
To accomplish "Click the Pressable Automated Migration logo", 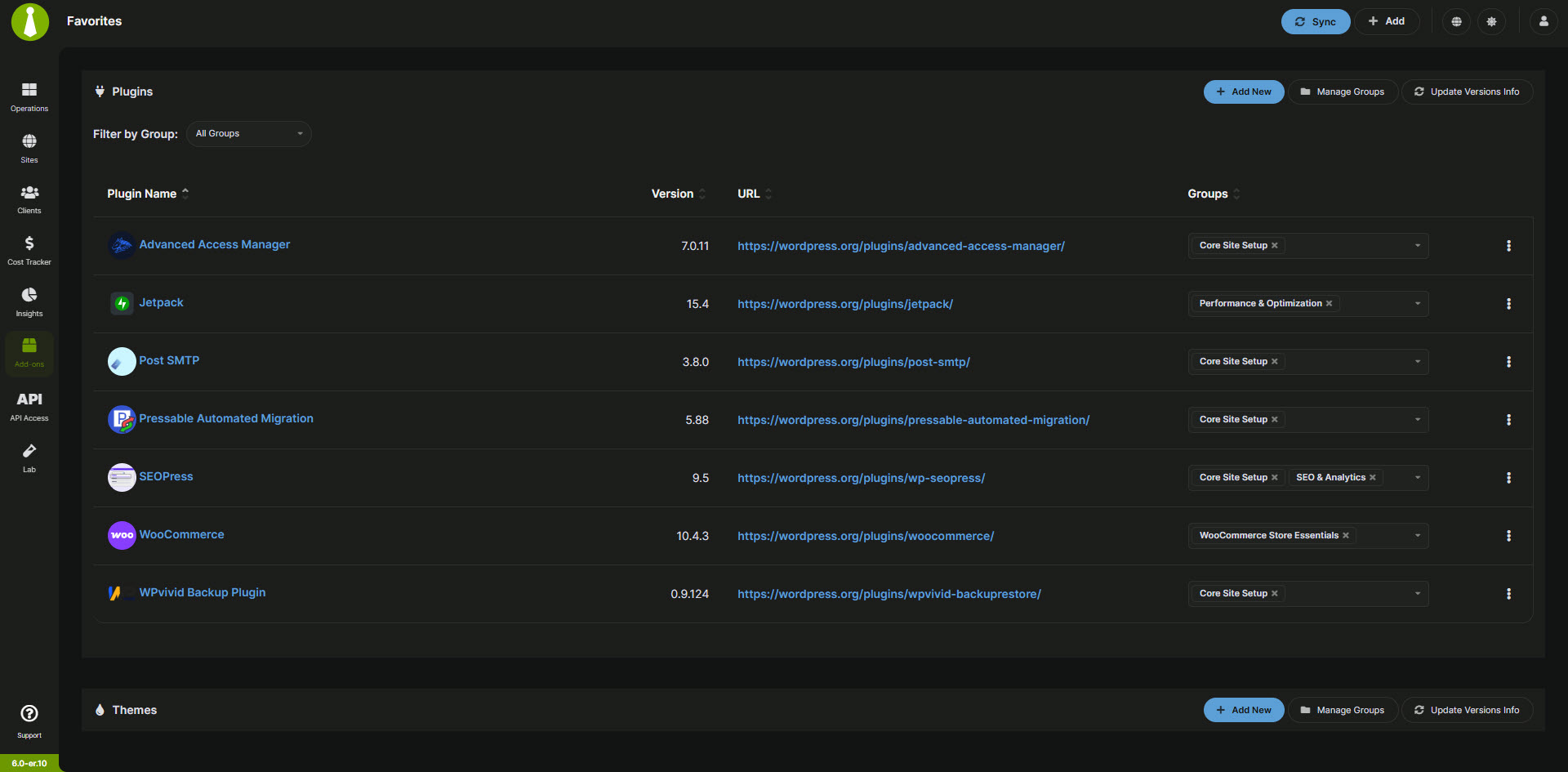I will click(122, 420).
